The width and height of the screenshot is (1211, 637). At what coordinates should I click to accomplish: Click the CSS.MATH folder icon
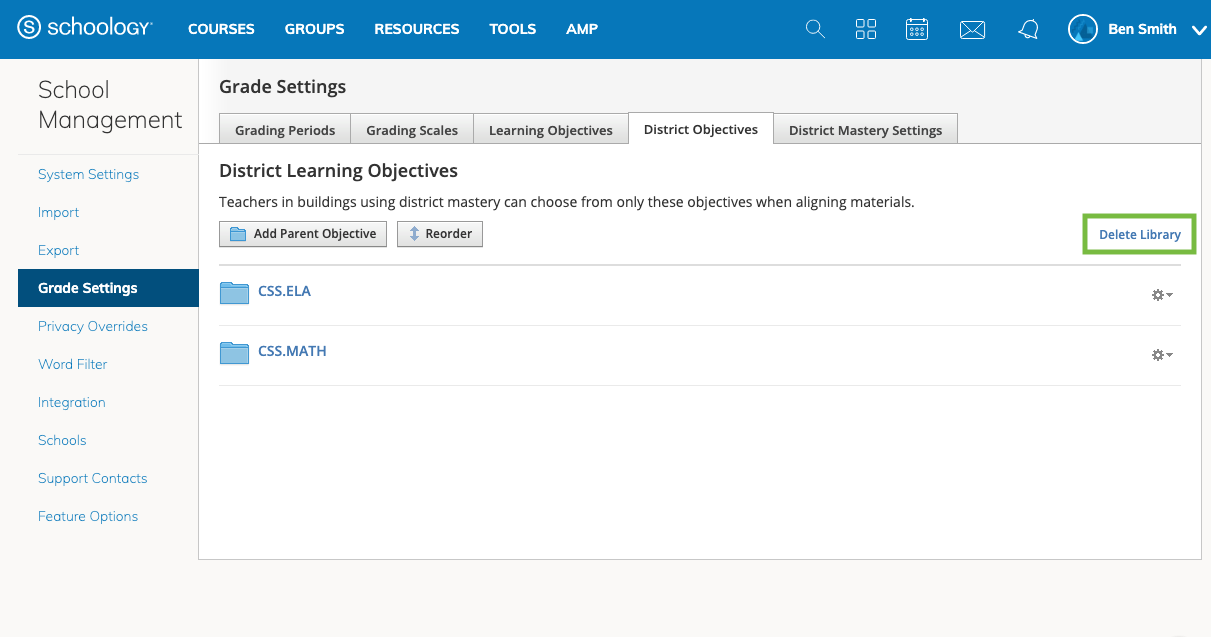[x=234, y=352]
